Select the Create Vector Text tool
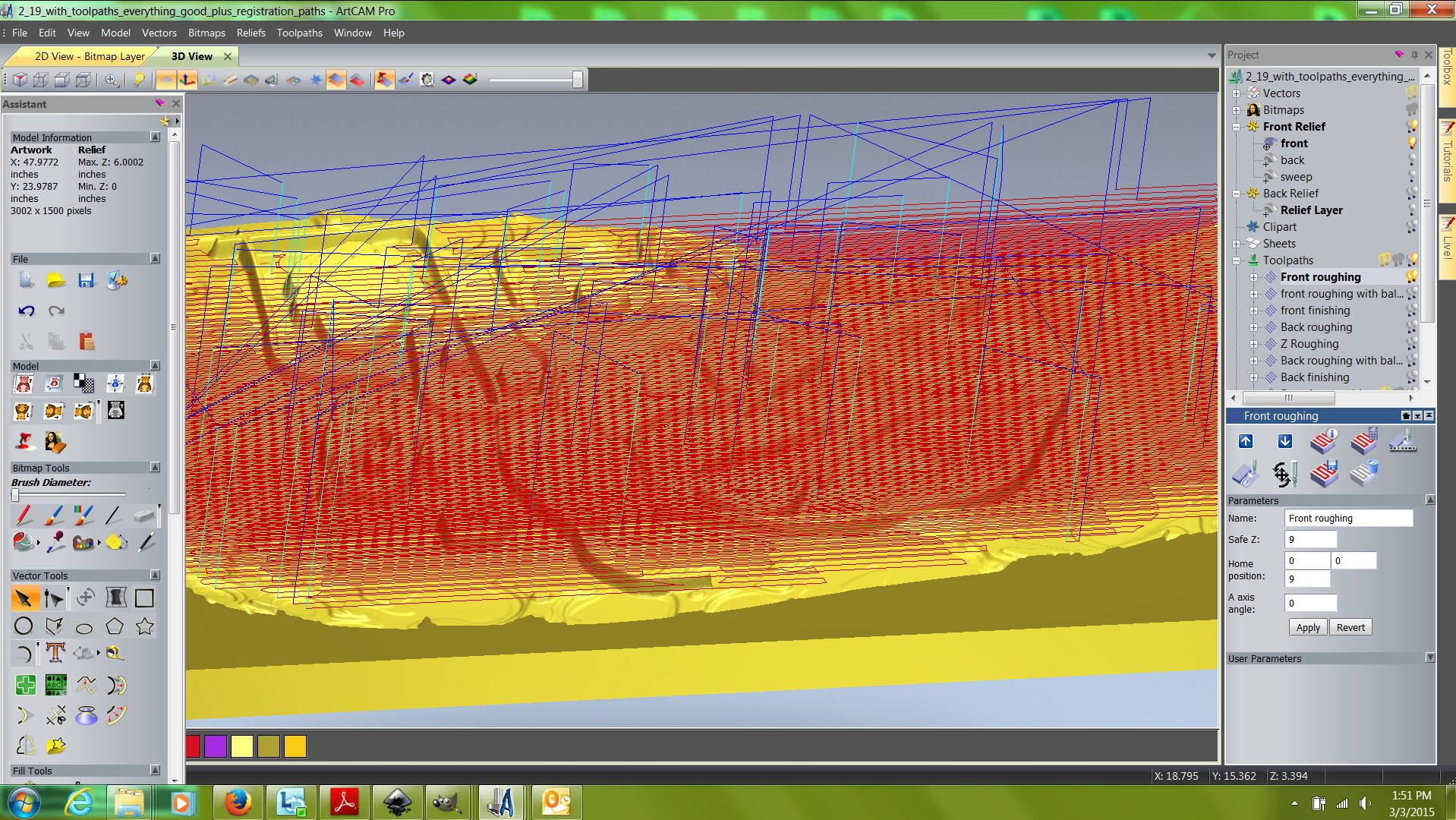1456x820 pixels. [55, 653]
